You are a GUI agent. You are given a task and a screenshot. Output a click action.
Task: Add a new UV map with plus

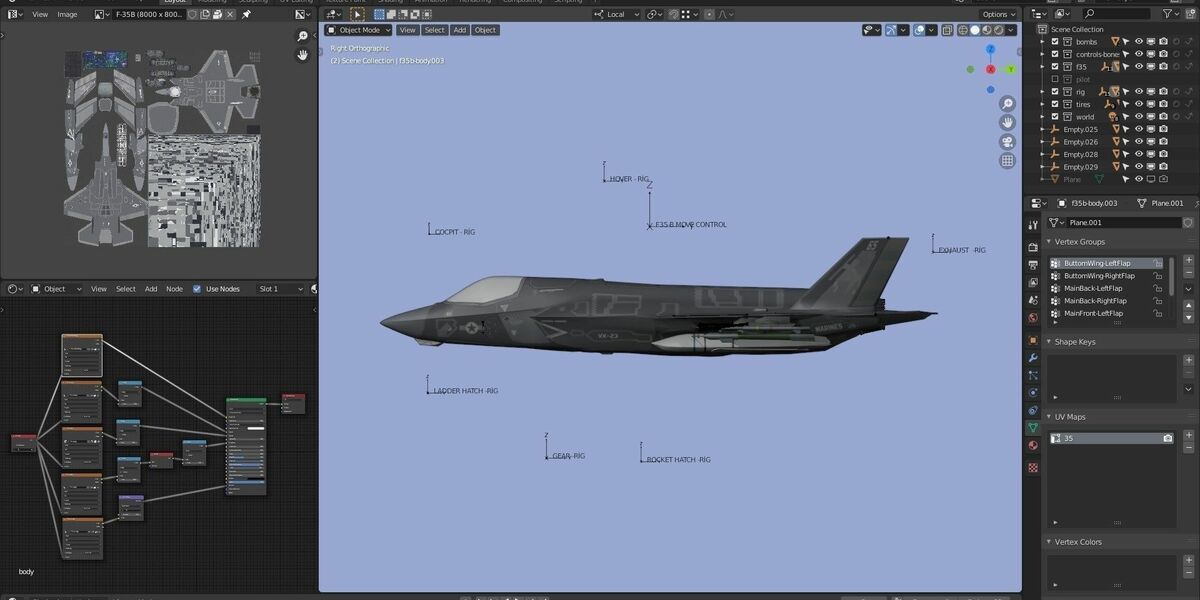pos(1189,436)
